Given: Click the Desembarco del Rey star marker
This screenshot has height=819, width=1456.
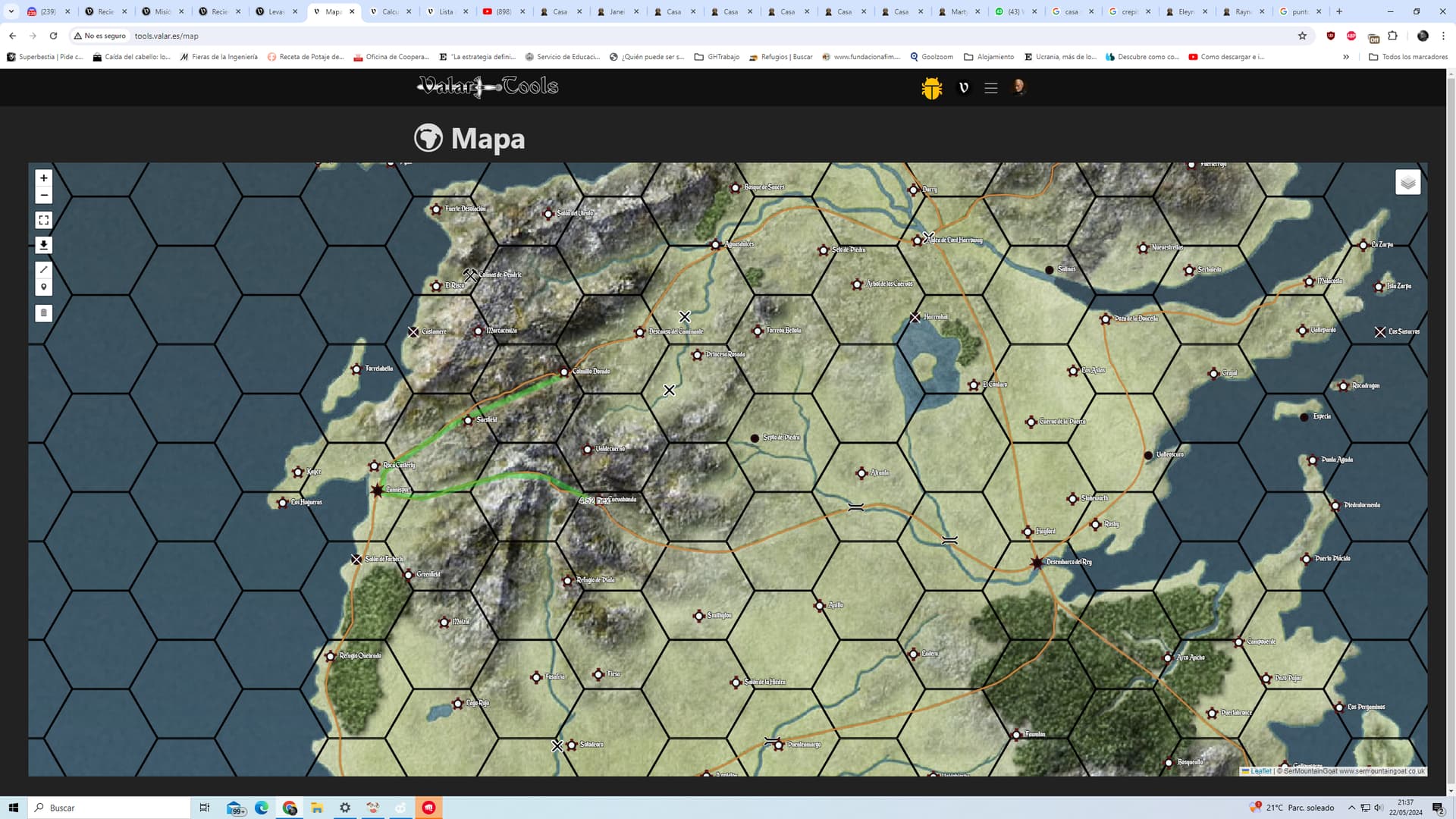Looking at the screenshot, I should [1037, 563].
